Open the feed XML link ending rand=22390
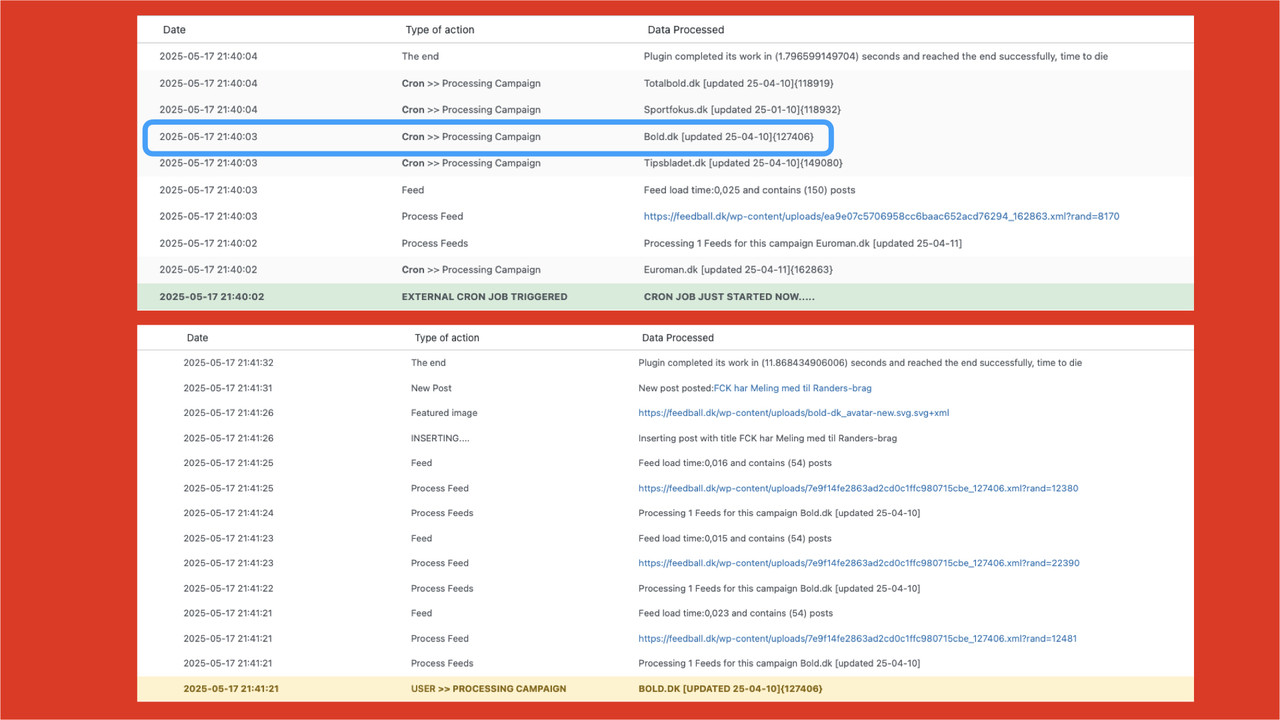 (859, 563)
